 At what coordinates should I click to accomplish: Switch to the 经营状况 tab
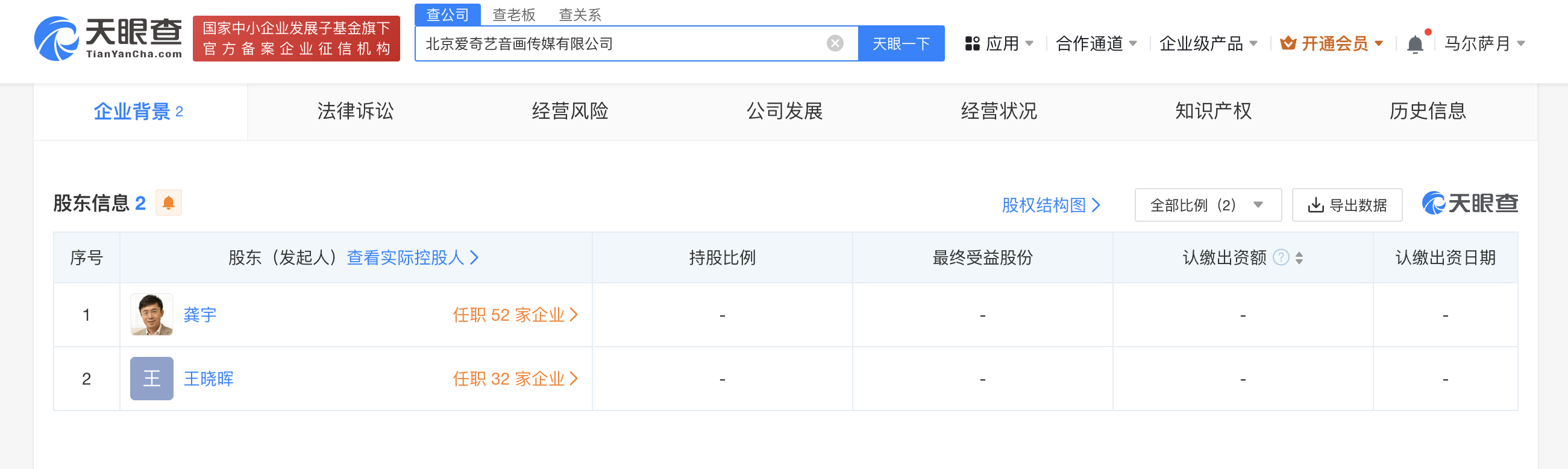[x=999, y=112]
